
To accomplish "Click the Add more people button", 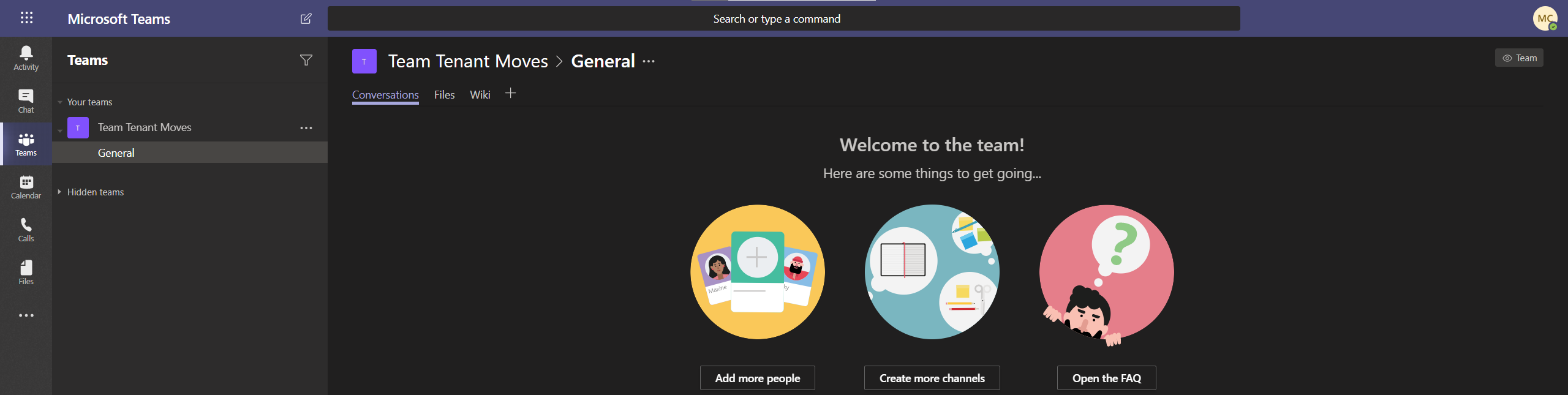I will (757, 378).
